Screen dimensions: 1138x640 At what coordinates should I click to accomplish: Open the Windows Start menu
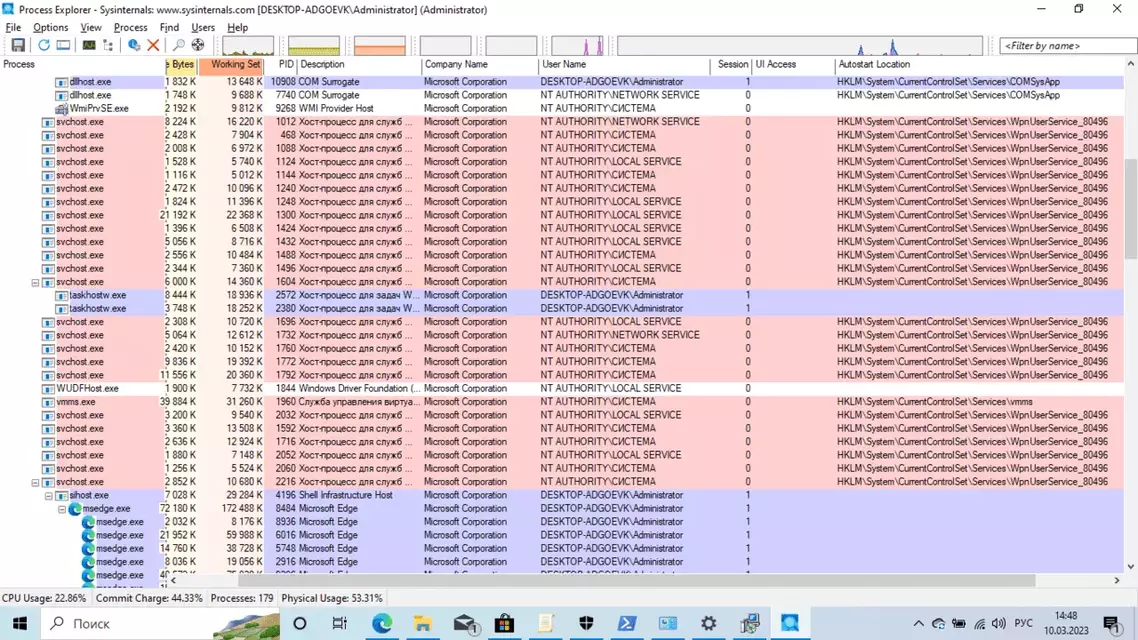click(x=20, y=623)
